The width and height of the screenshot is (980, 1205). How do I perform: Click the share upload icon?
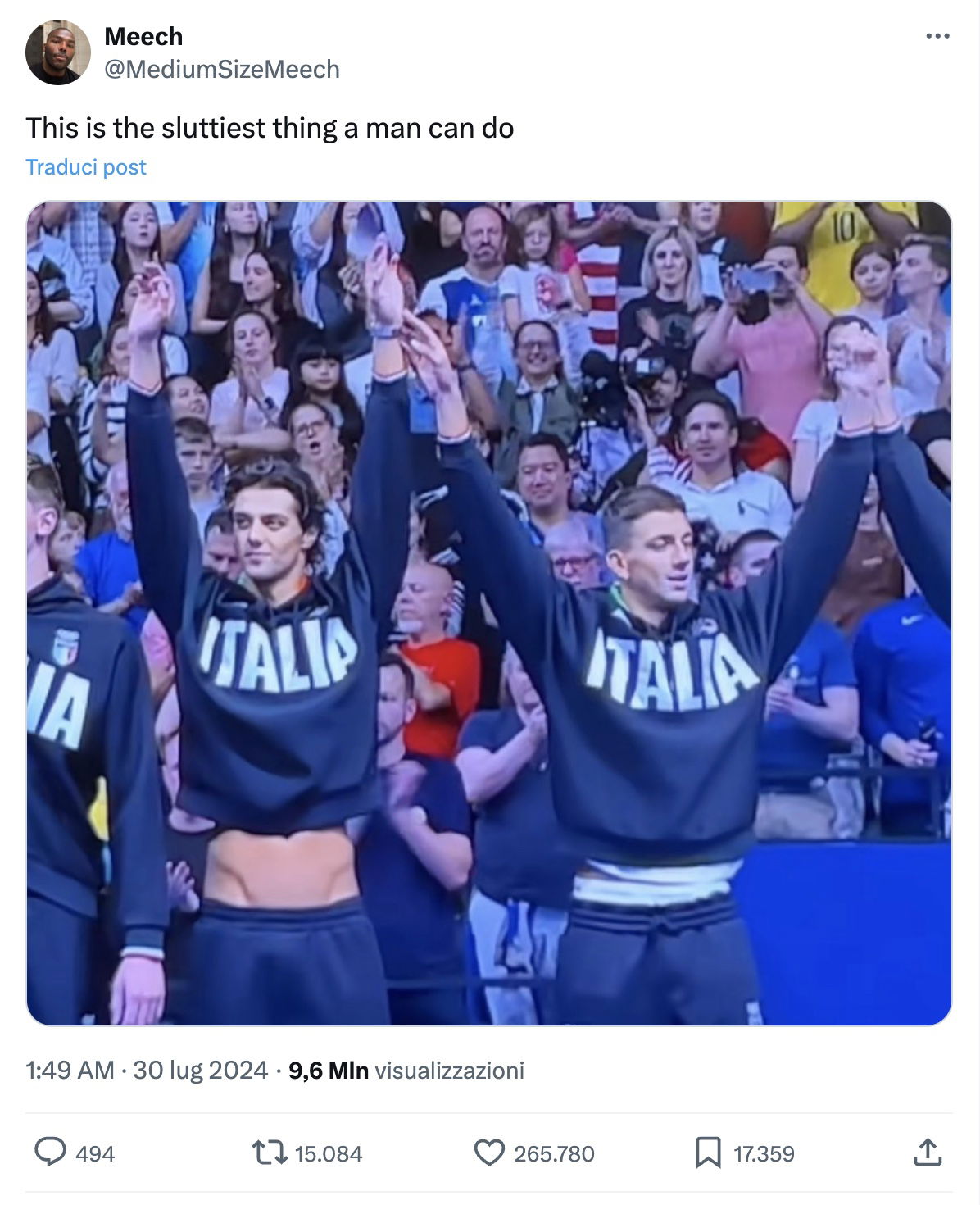pos(927,1153)
